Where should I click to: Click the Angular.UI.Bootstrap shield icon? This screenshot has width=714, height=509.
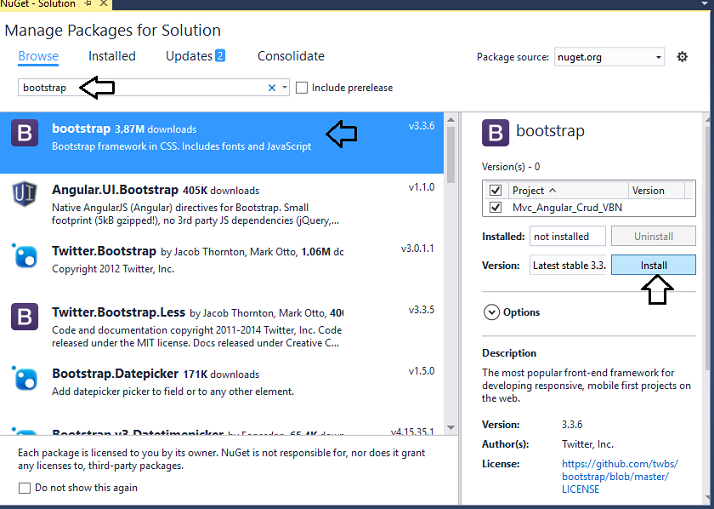click(25, 194)
